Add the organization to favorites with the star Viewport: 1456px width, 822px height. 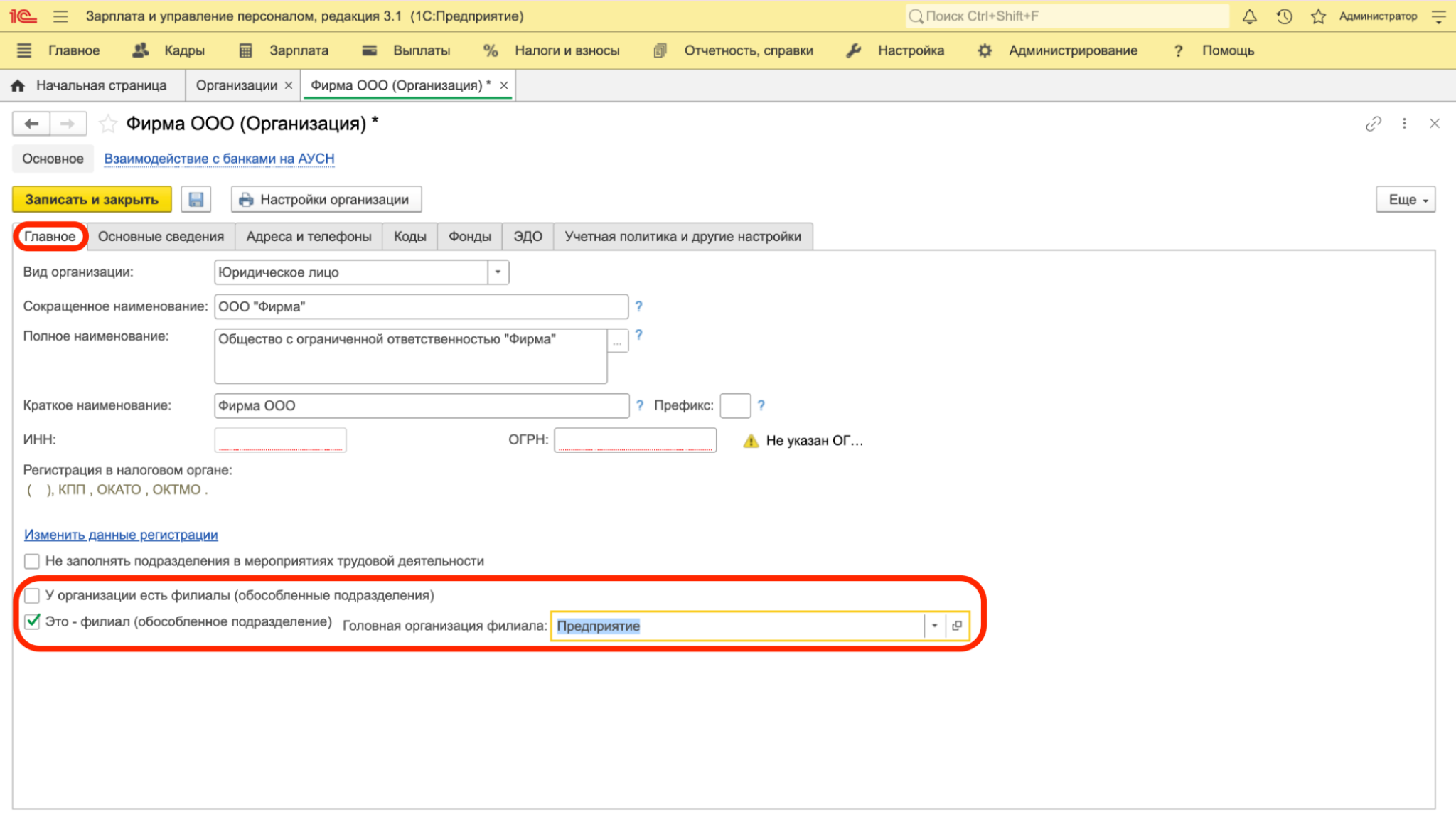[x=108, y=124]
